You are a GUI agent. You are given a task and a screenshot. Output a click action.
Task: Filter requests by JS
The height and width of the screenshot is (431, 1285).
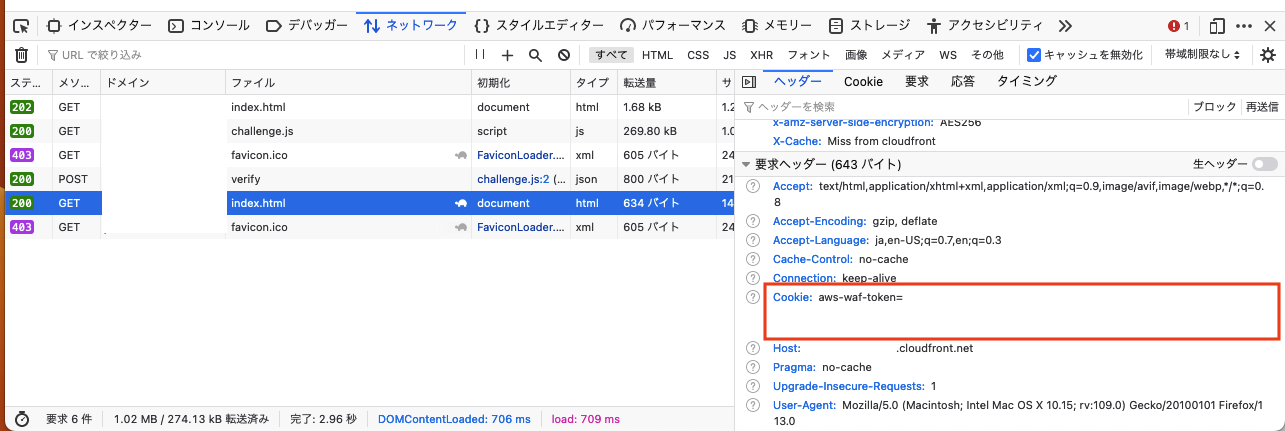[729, 55]
